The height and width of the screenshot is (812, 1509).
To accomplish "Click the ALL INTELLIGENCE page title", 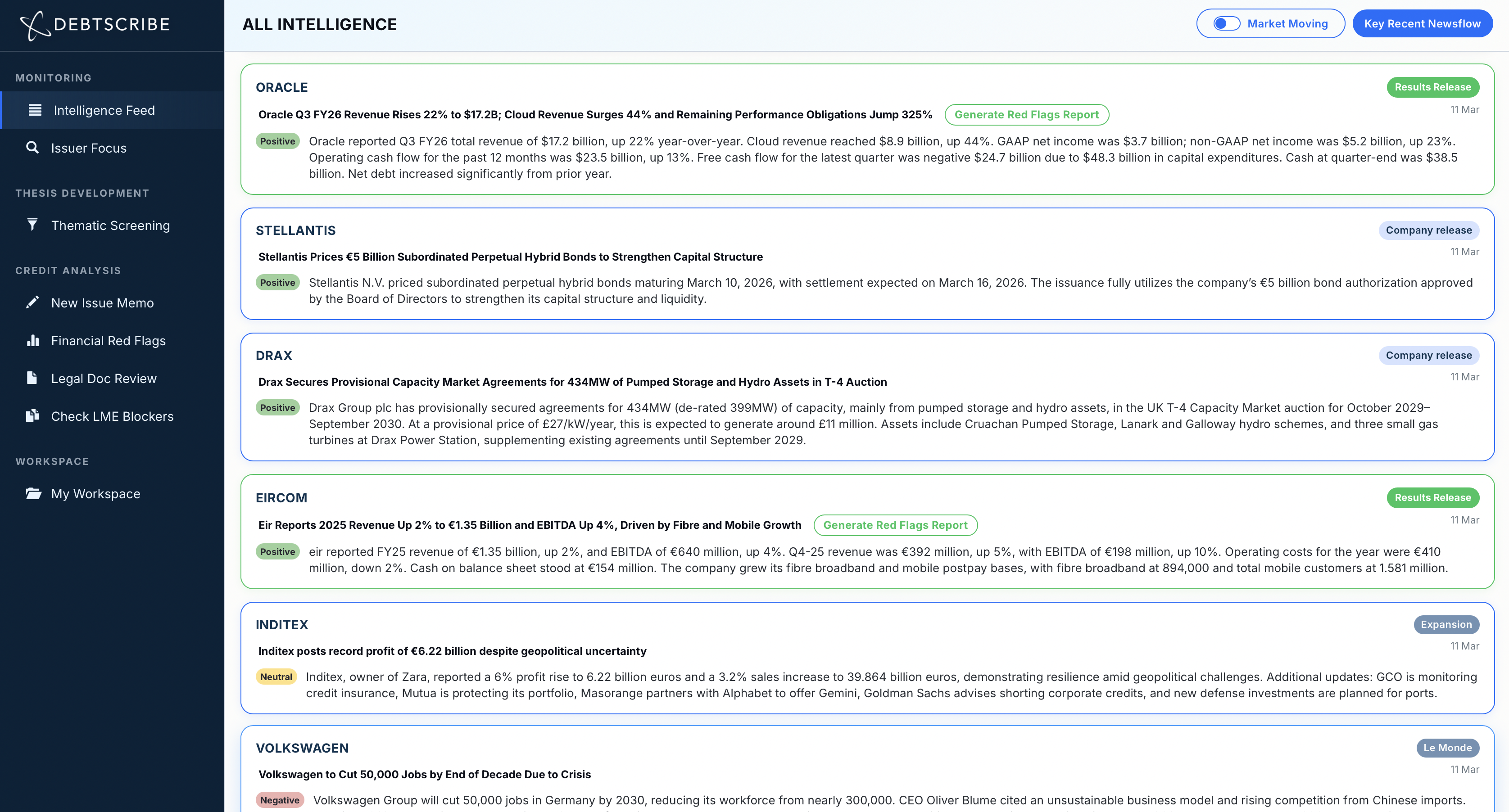I will [320, 24].
